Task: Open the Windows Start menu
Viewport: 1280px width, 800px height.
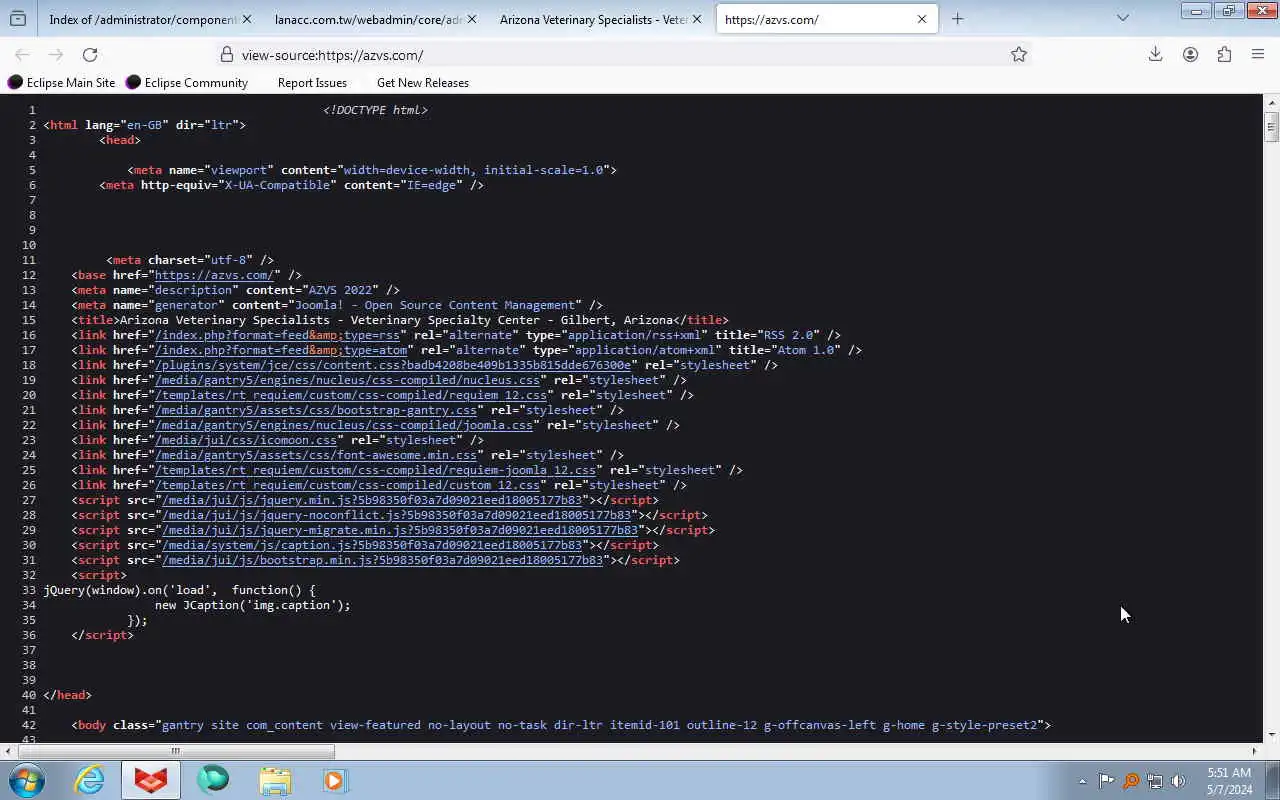Action: (x=26, y=780)
